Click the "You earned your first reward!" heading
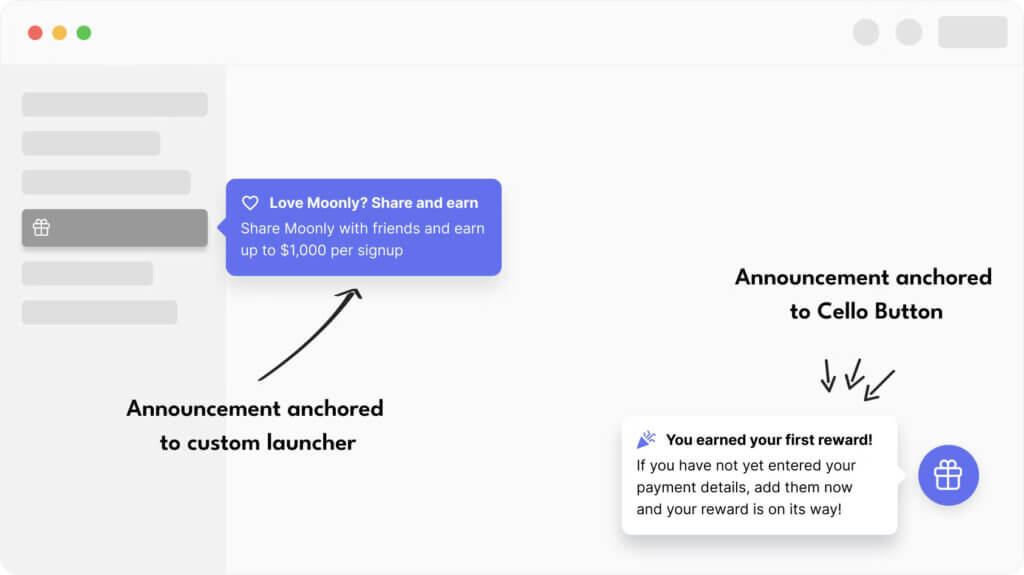The height and width of the screenshot is (575, 1024). tap(769, 439)
